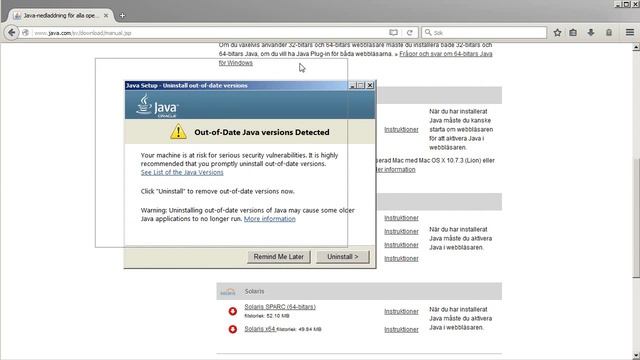
Task: Click the Java Oracle logo in dialog
Action: (x=157, y=106)
